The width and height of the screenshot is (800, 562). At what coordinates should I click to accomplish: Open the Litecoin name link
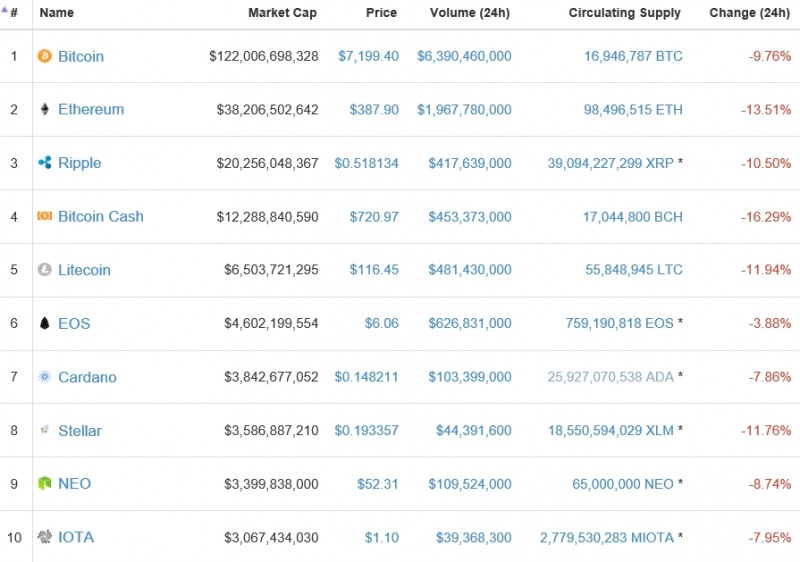point(84,270)
